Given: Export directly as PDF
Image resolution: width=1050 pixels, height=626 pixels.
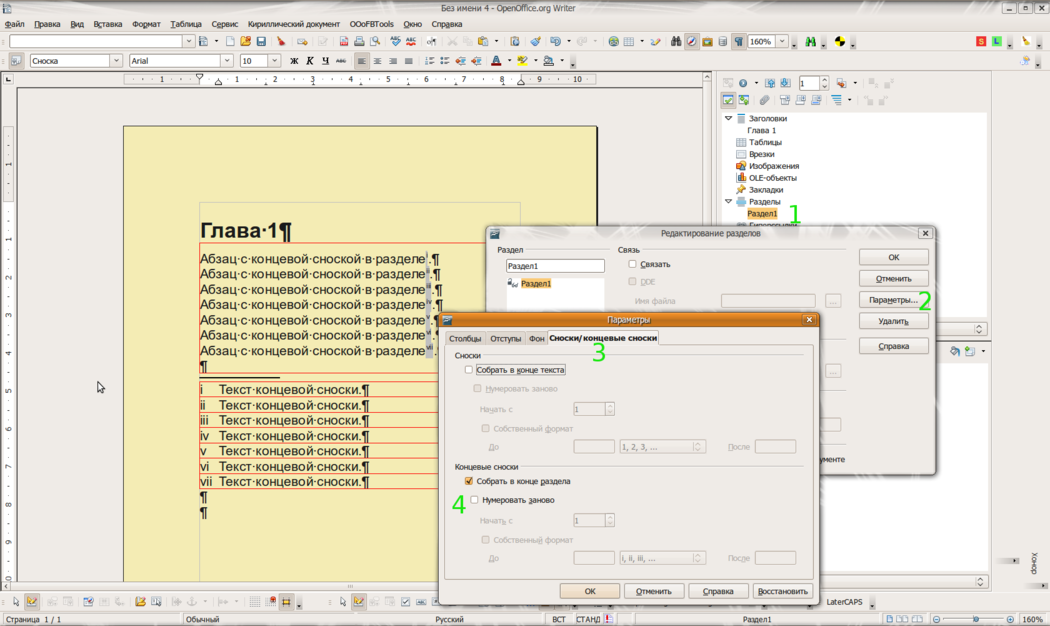Looking at the screenshot, I should (x=344, y=42).
